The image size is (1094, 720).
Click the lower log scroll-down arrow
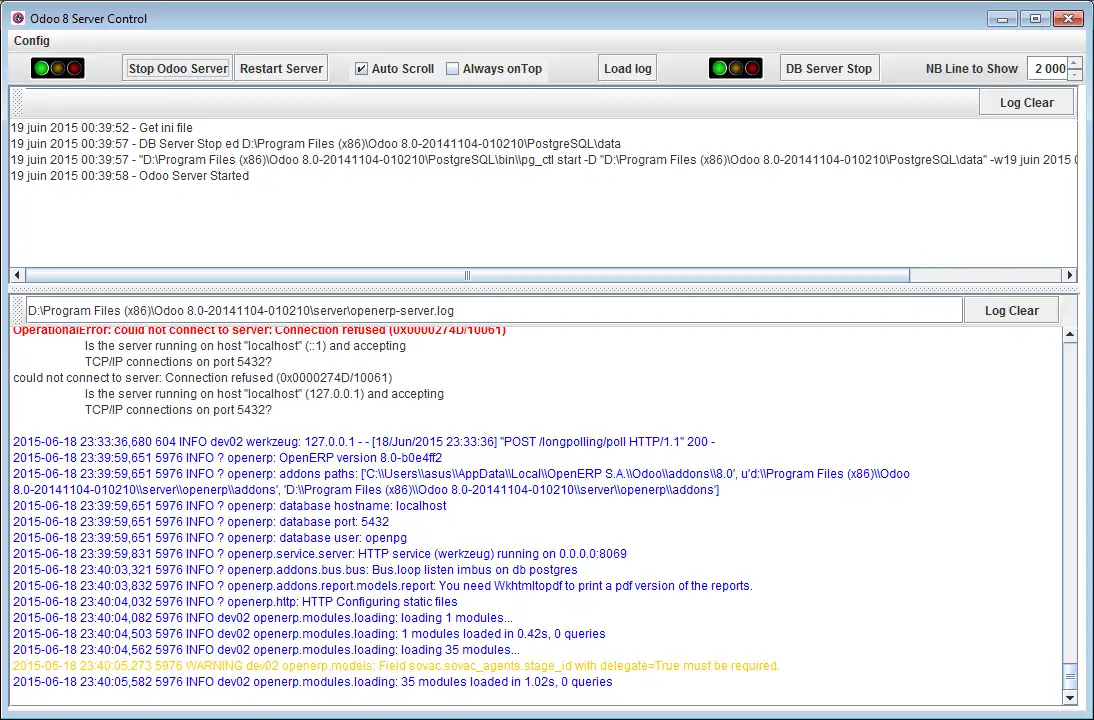pyautogui.click(x=1070, y=698)
